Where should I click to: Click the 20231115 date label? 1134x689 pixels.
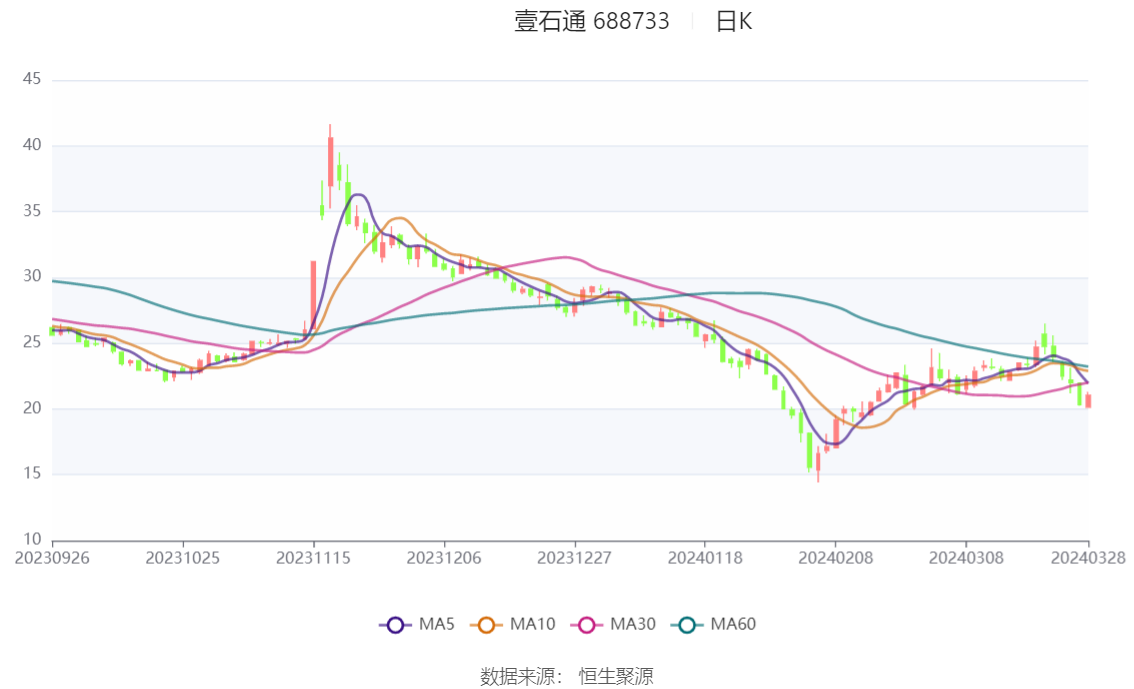313,558
